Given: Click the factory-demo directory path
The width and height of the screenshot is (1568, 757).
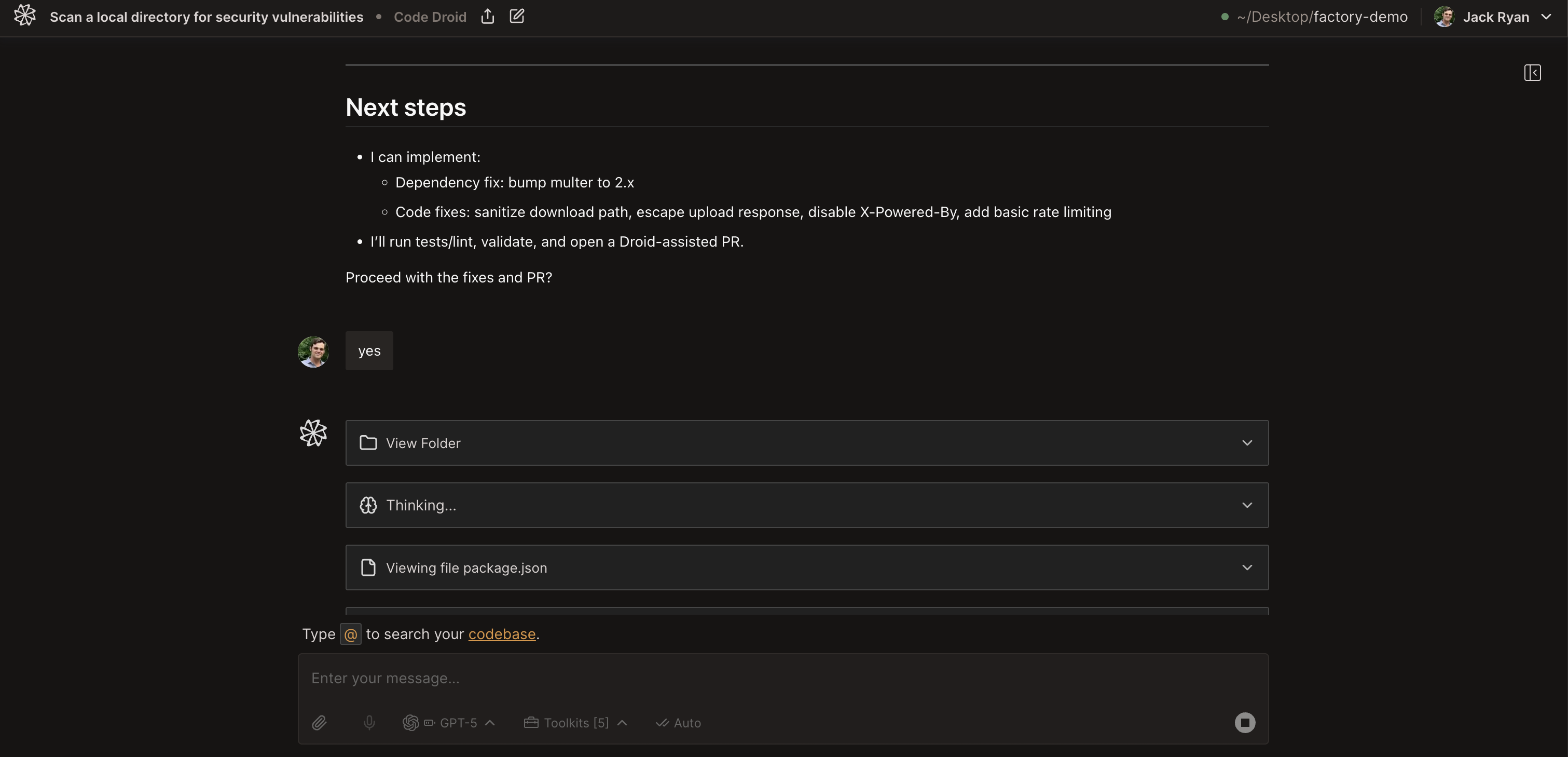Looking at the screenshot, I should (1322, 17).
